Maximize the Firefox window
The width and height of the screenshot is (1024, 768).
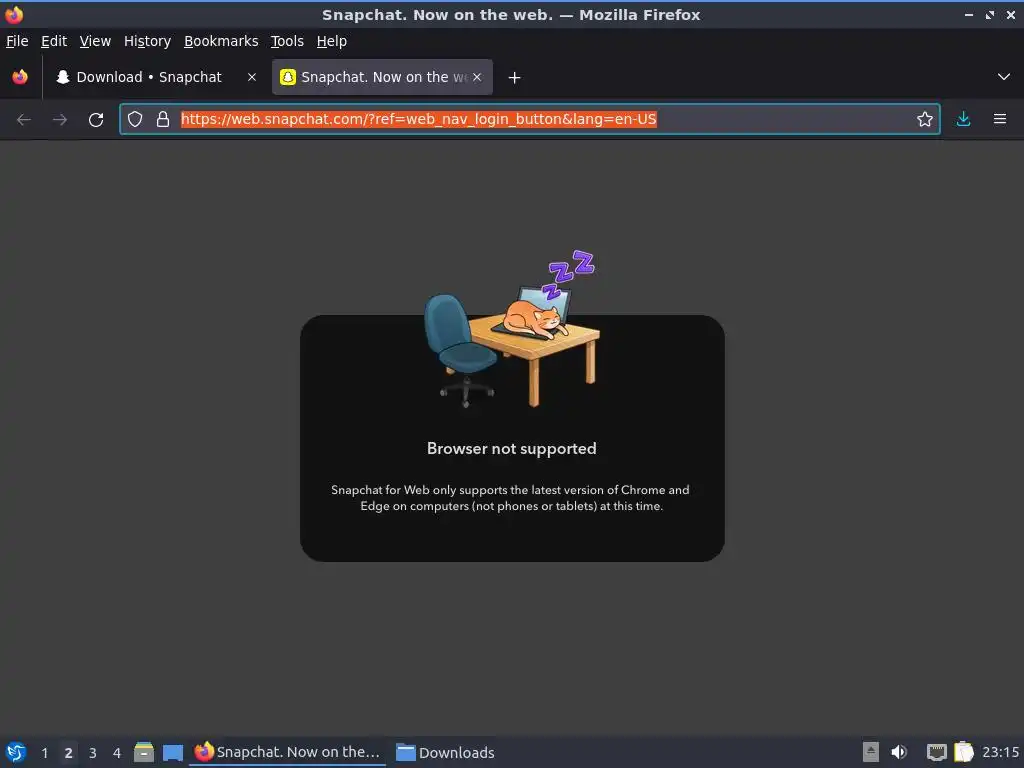point(990,14)
